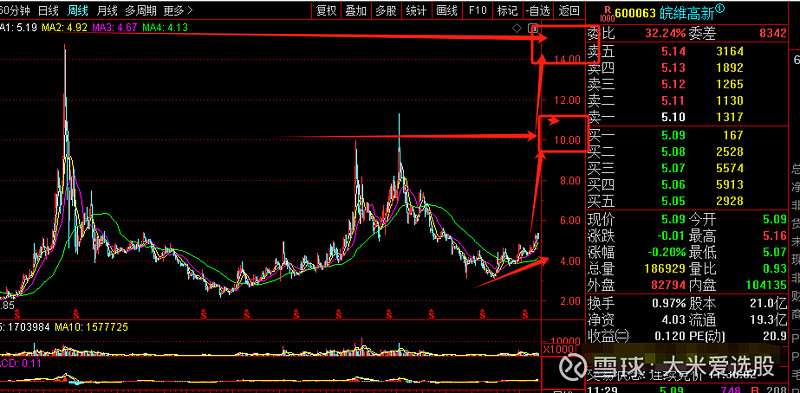The image size is (800, 393).
Task: Expand the 更多 periods list
Action: click(178, 10)
